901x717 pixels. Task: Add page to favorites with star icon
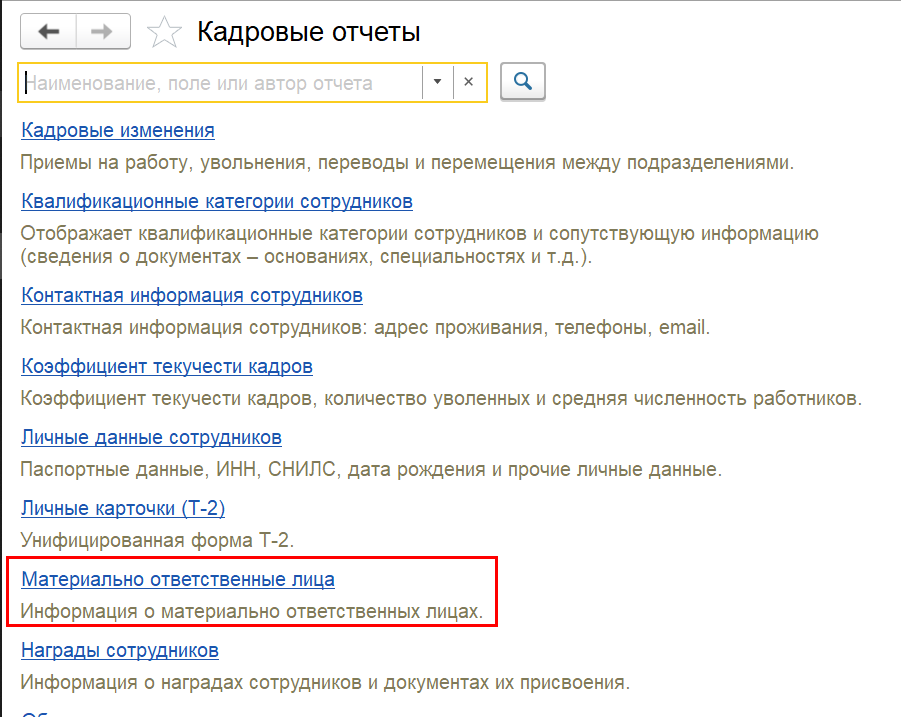(164, 32)
